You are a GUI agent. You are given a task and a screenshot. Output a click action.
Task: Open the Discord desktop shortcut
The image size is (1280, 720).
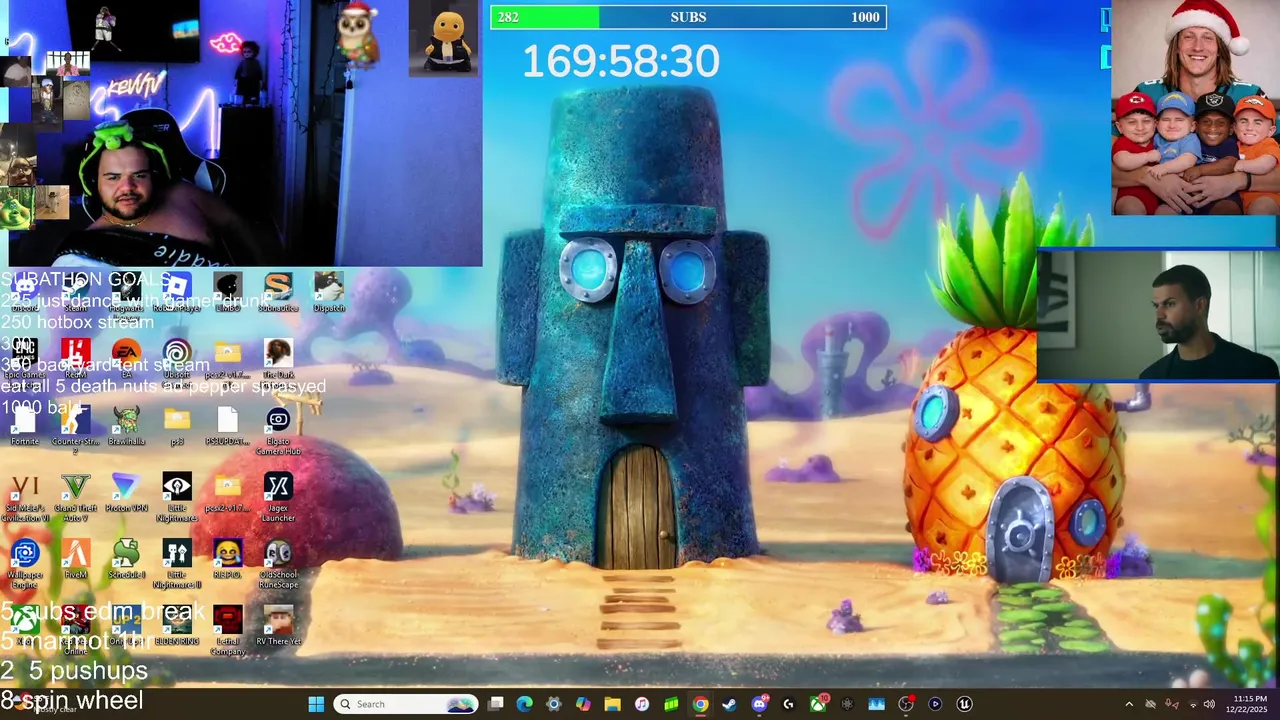click(x=25, y=293)
